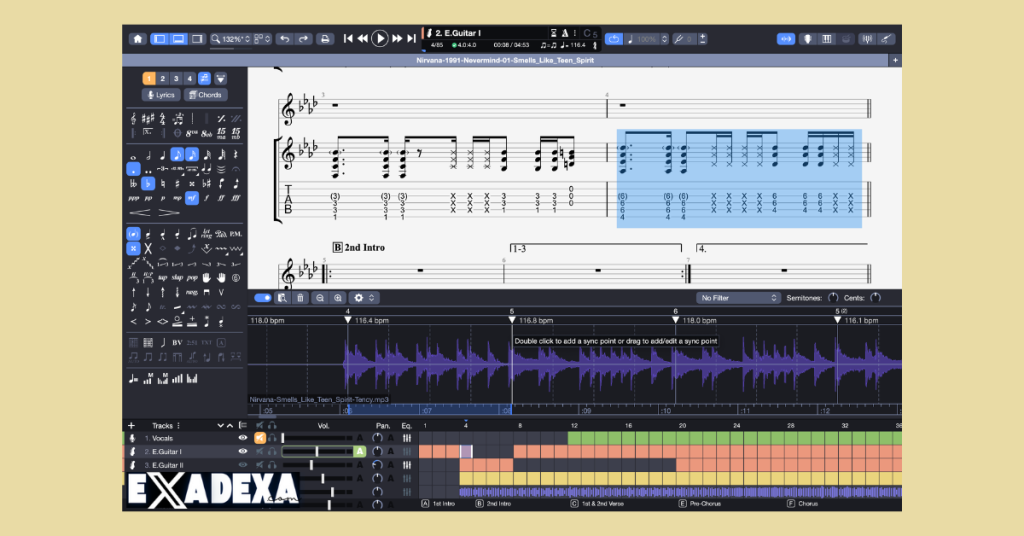Open the layout view mode dropdown

pyautogui.click(x=262, y=39)
